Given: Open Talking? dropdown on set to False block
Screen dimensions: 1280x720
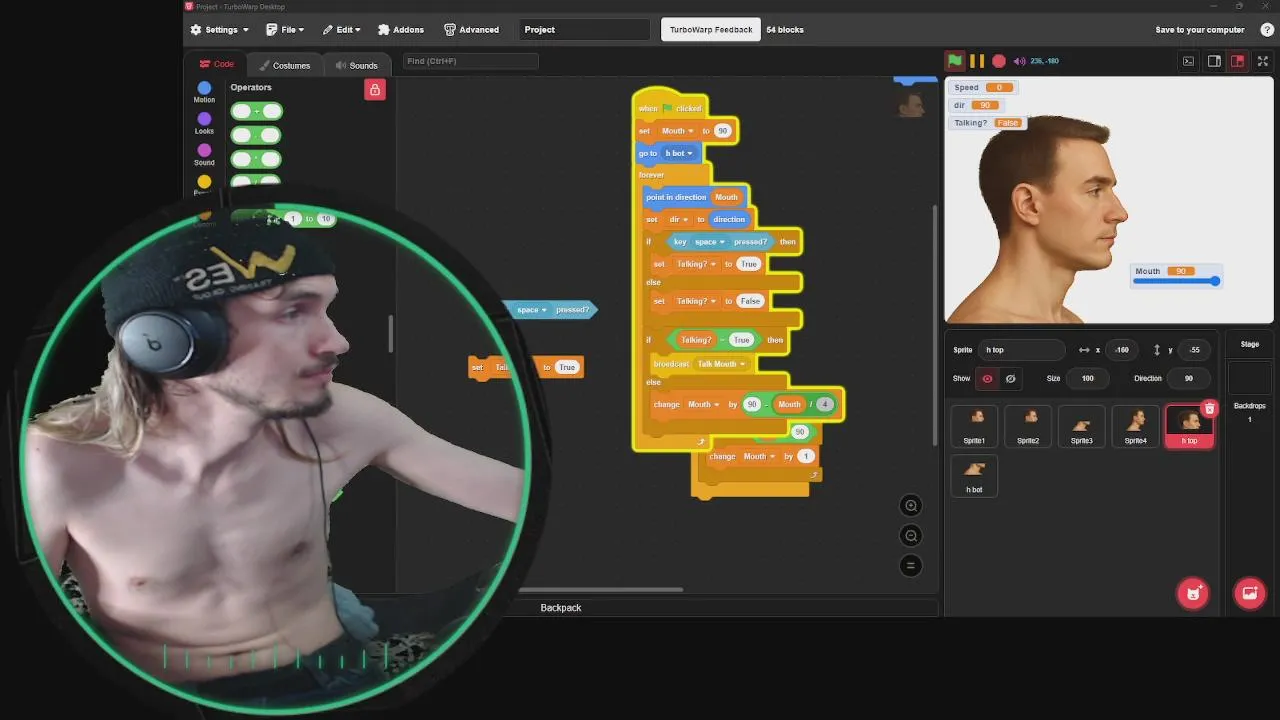Looking at the screenshot, I should 697,301.
